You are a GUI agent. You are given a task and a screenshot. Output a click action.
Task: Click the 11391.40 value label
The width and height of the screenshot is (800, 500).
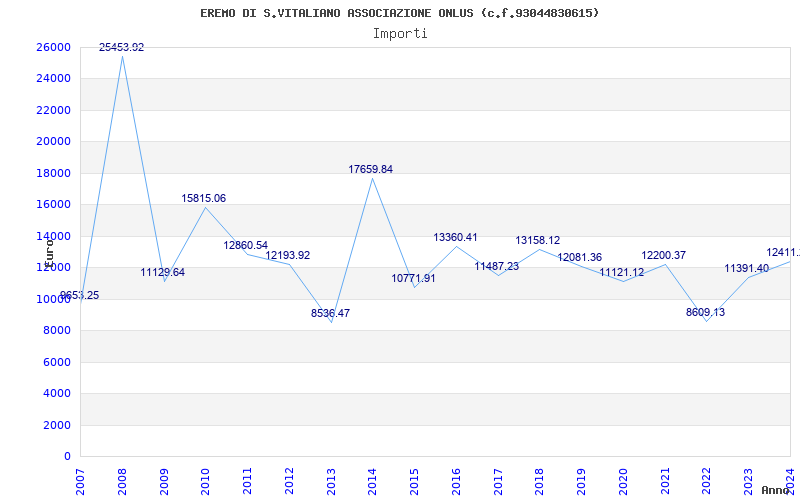point(747,268)
